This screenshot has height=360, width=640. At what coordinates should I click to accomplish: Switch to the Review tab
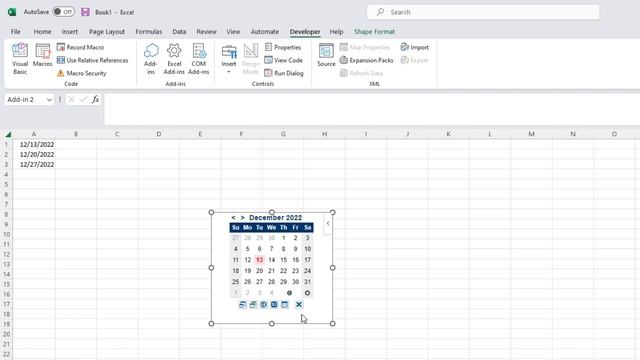207,31
